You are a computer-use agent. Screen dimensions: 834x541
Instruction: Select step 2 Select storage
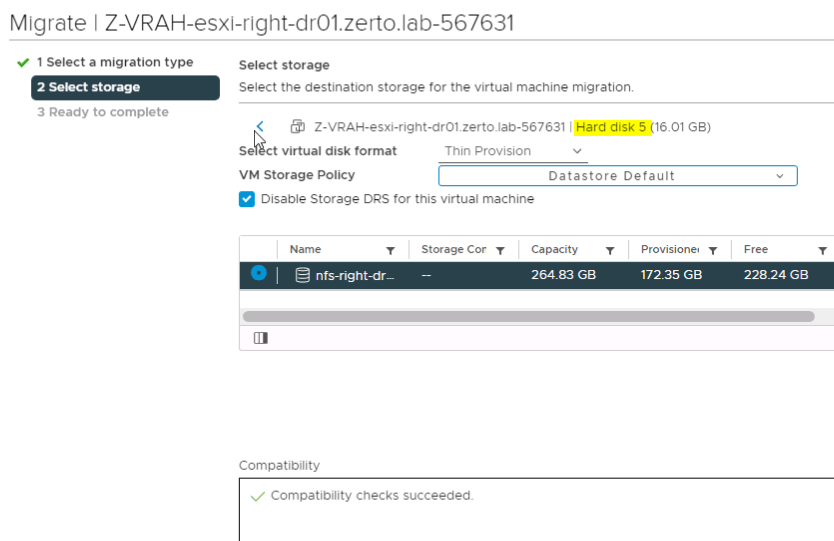(x=124, y=87)
